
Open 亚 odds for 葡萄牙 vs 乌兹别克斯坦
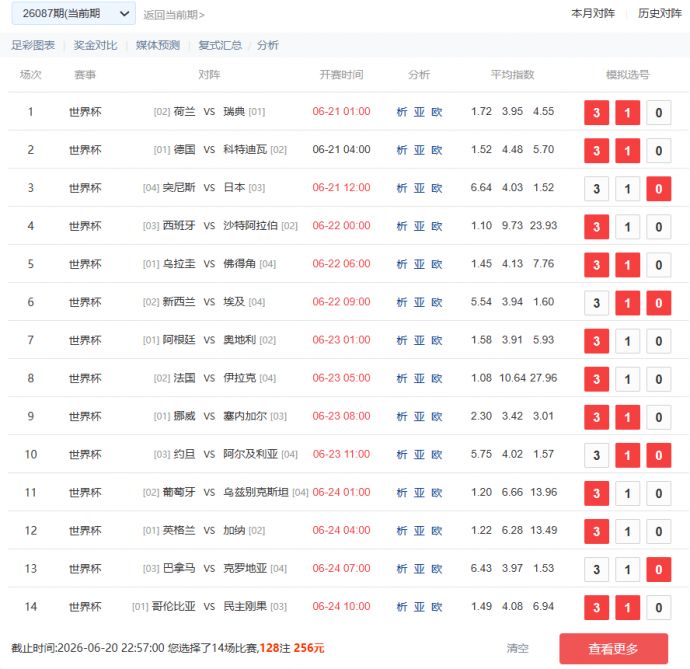click(419, 493)
